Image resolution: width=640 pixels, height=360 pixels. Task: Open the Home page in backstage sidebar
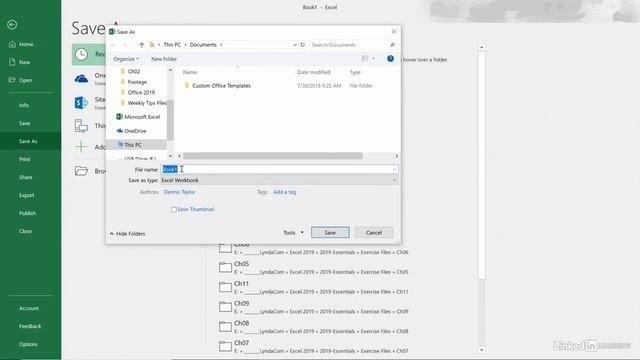(26, 44)
